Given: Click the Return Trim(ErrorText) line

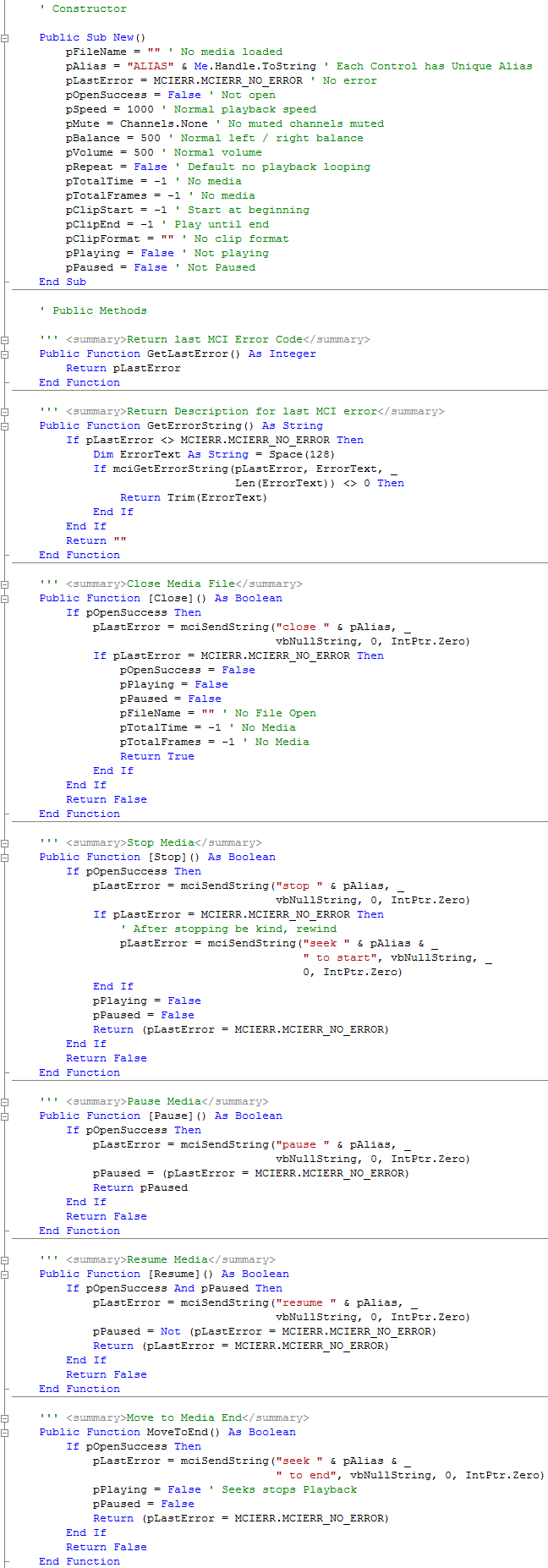Looking at the screenshot, I should point(194,497).
